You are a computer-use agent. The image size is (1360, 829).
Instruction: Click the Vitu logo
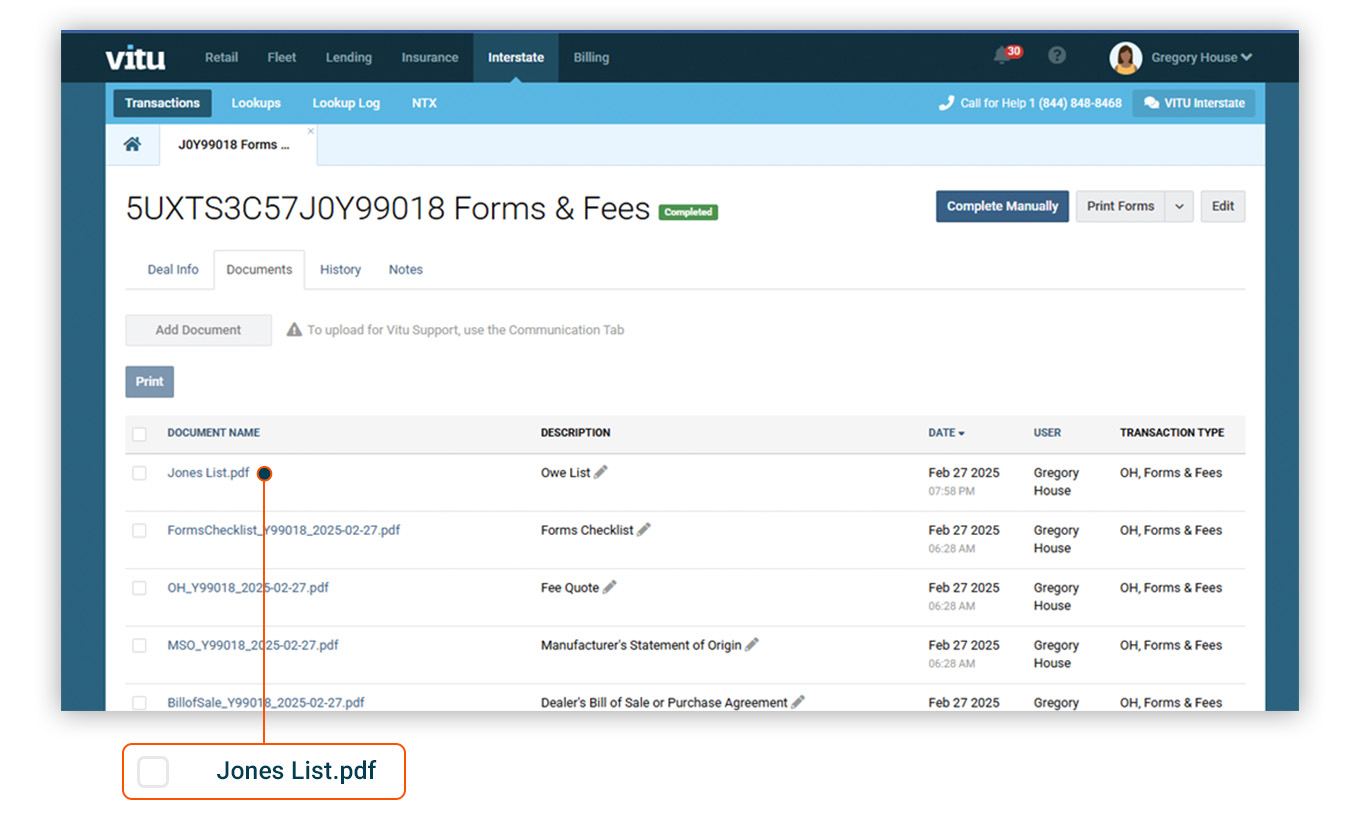134,57
